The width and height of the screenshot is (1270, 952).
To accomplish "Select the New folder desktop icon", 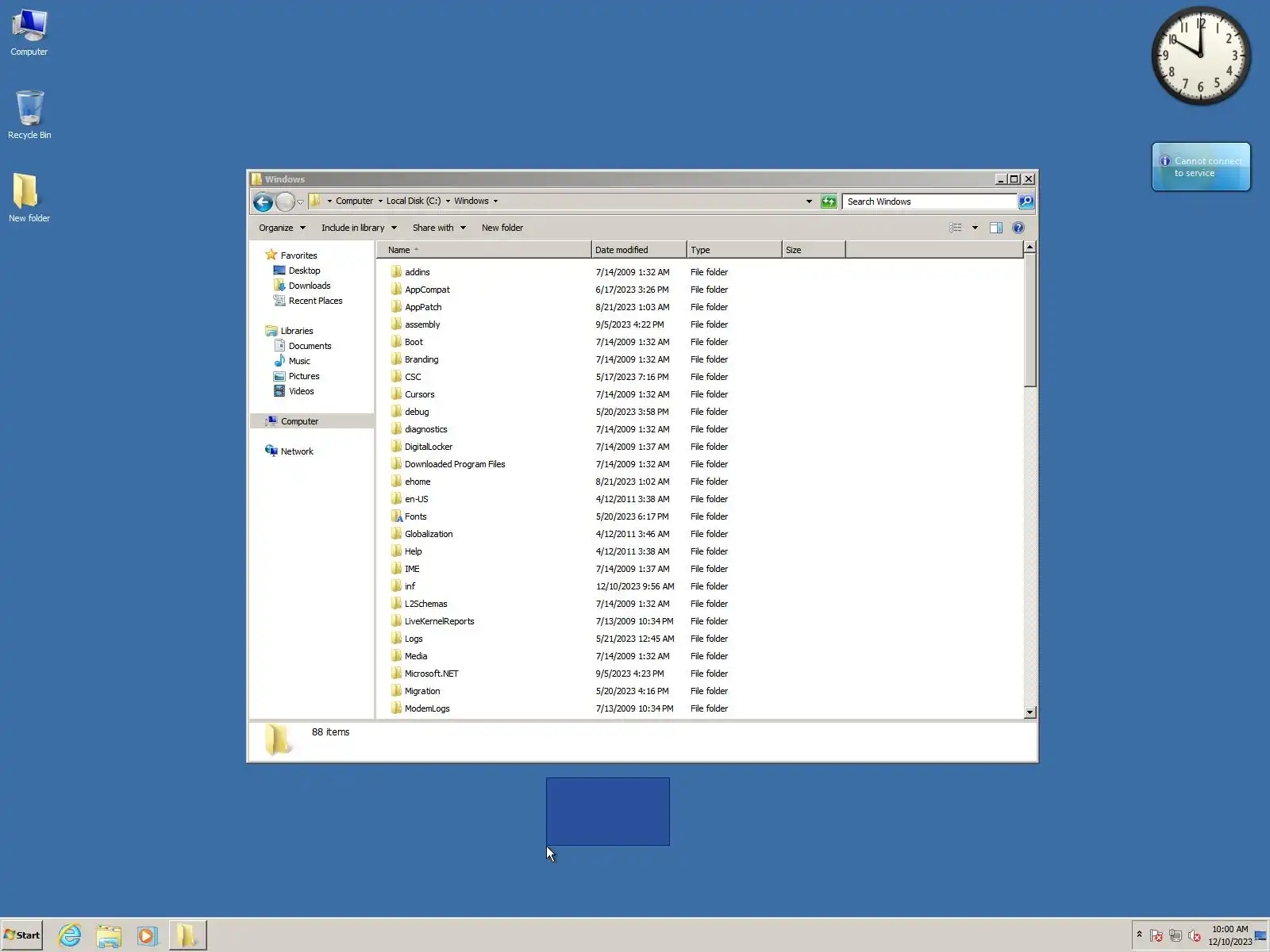I will click(x=29, y=198).
